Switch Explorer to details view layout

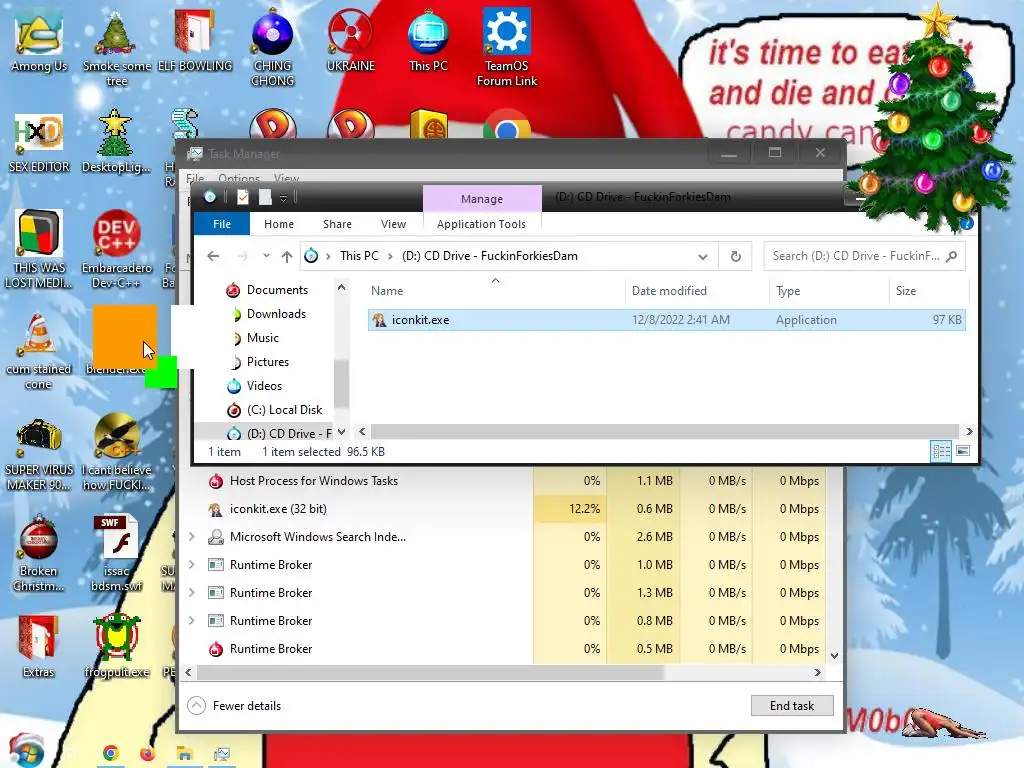click(941, 451)
